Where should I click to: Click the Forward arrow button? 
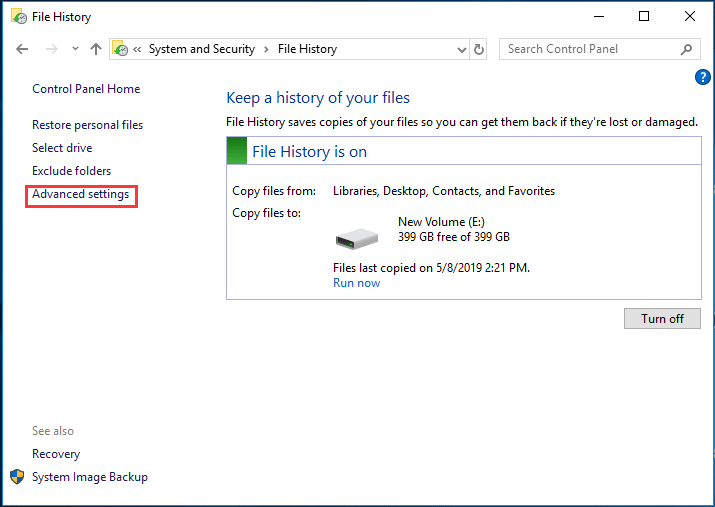click(x=52, y=49)
